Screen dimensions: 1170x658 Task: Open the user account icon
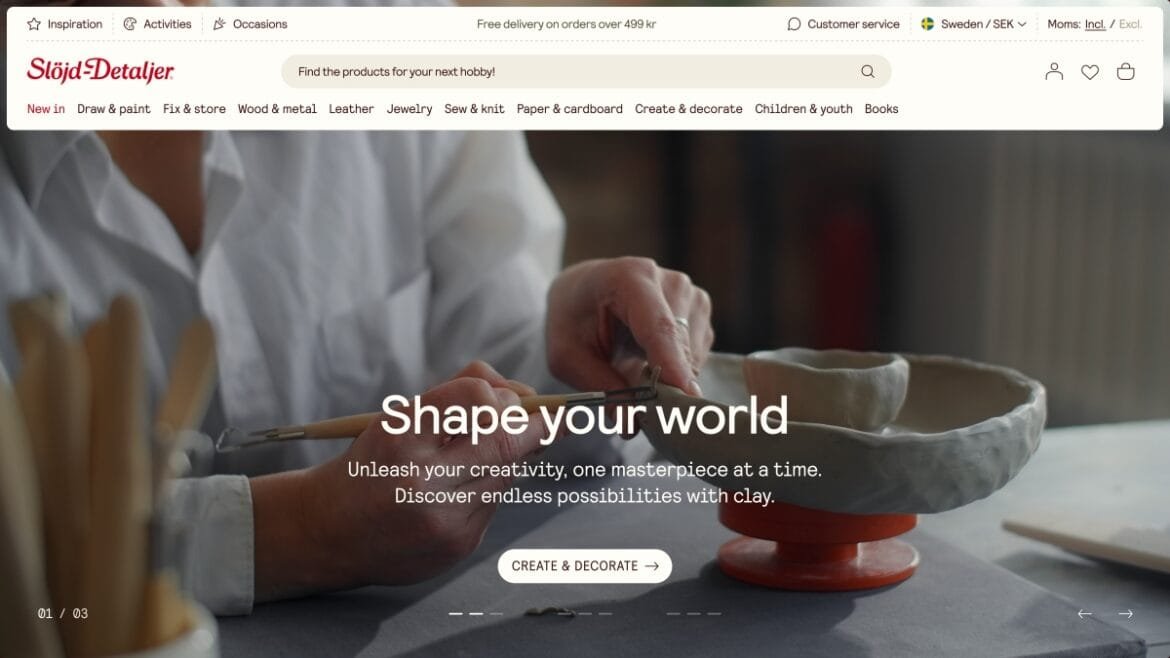point(1054,72)
